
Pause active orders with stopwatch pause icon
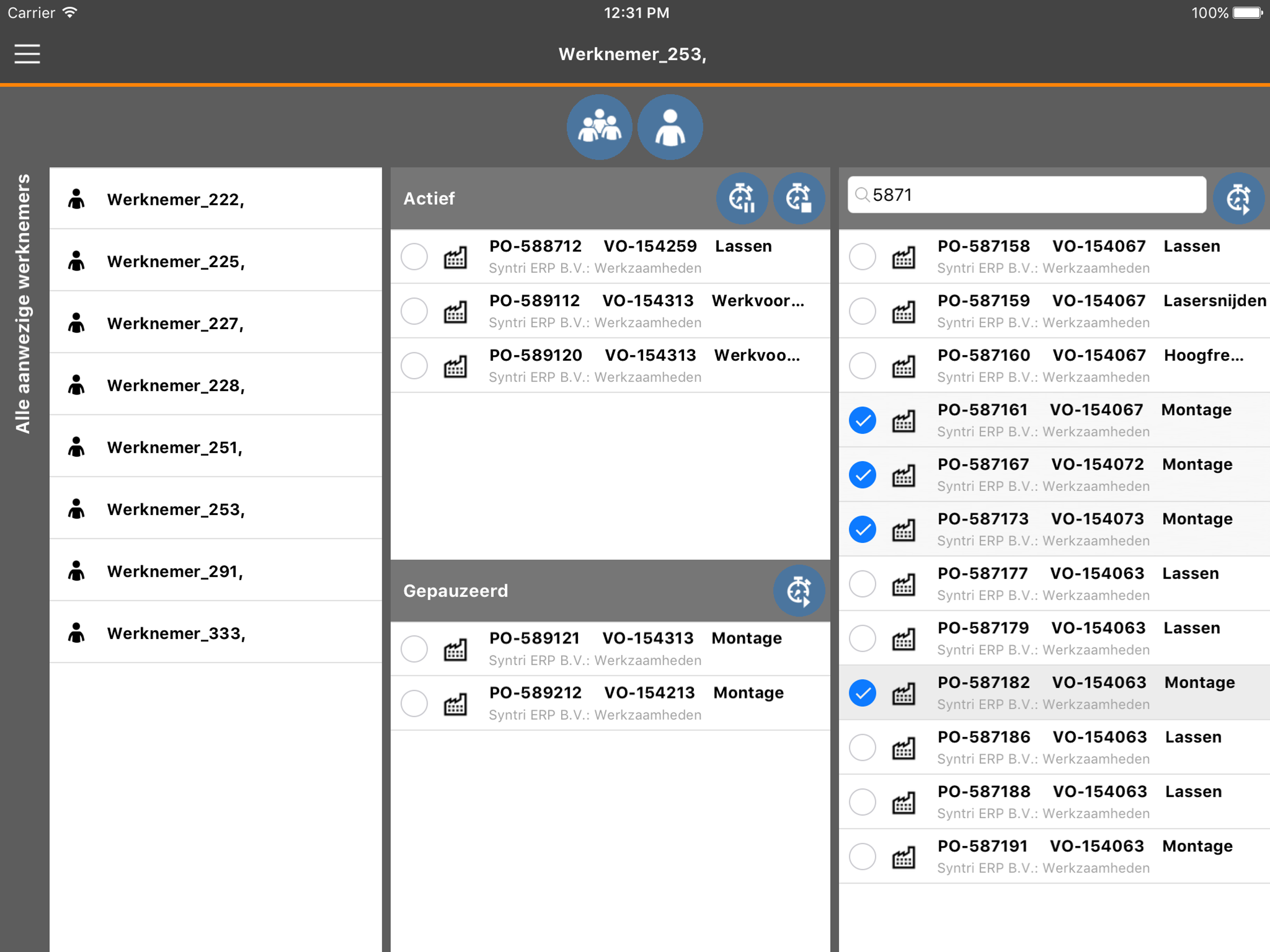(742, 198)
